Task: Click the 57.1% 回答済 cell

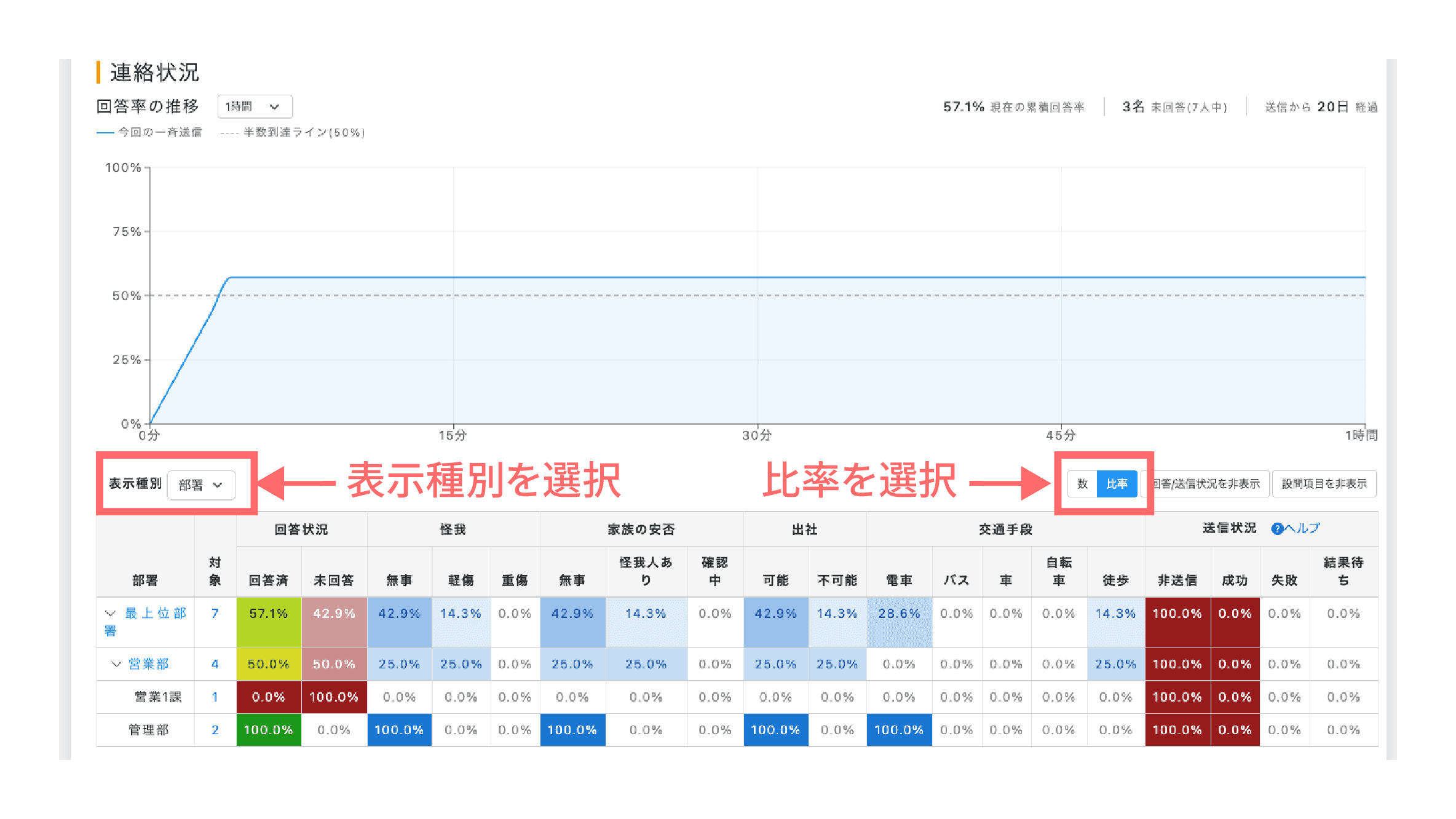Action: tap(269, 622)
